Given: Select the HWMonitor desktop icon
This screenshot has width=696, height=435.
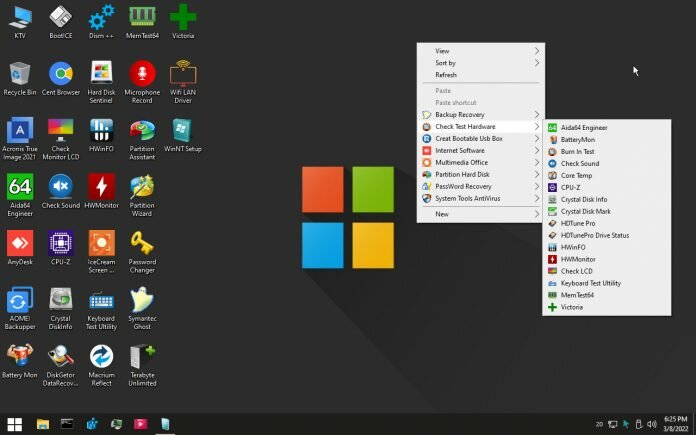Looking at the screenshot, I should pos(101,192).
